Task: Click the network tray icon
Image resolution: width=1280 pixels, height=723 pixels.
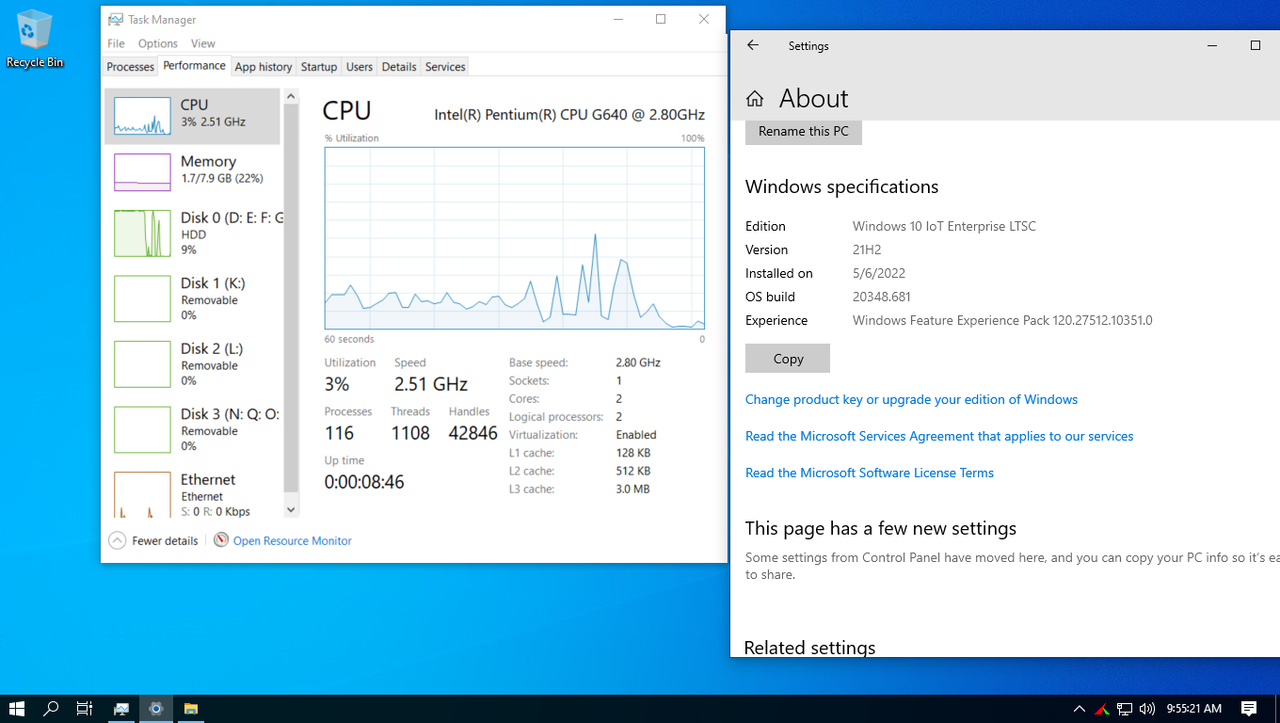Action: 1125,709
